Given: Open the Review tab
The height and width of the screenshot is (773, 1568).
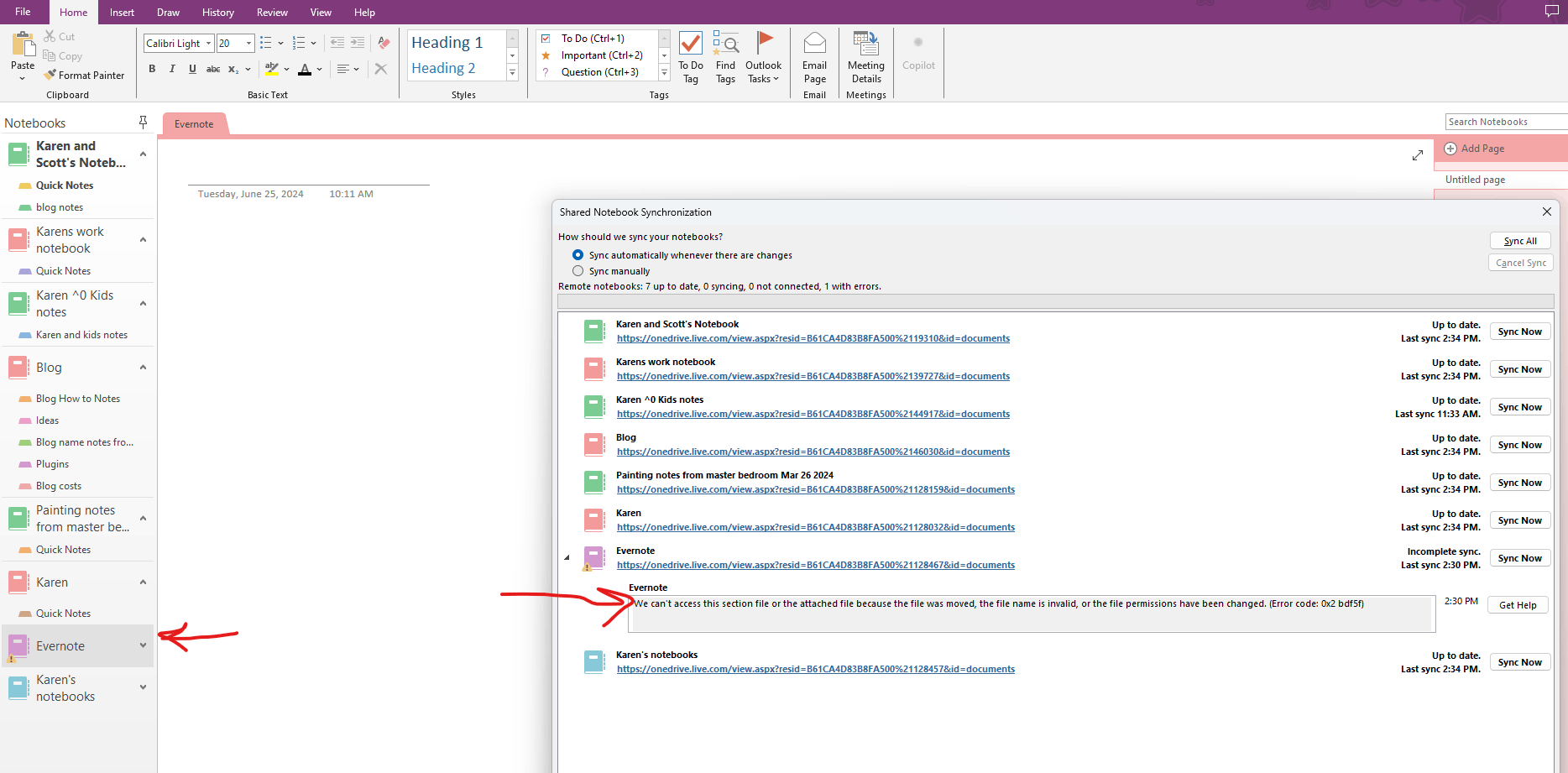Looking at the screenshot, I should pos(272,13).
